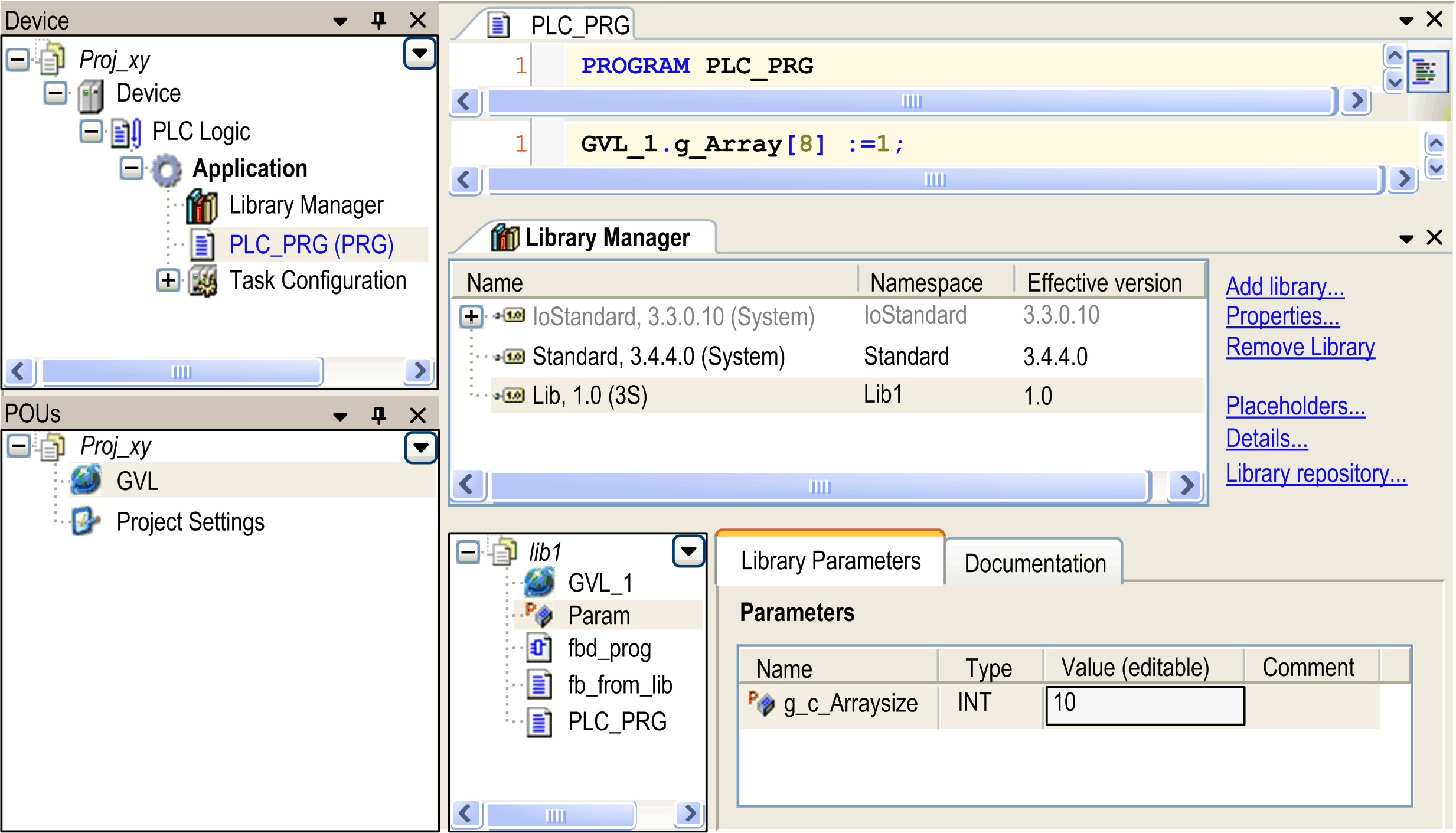This screenshot has width=1456, height=833.
Task: Click the editor view toggle icon beside PLC_PRG declaration
Action: tap(1426, 73)
